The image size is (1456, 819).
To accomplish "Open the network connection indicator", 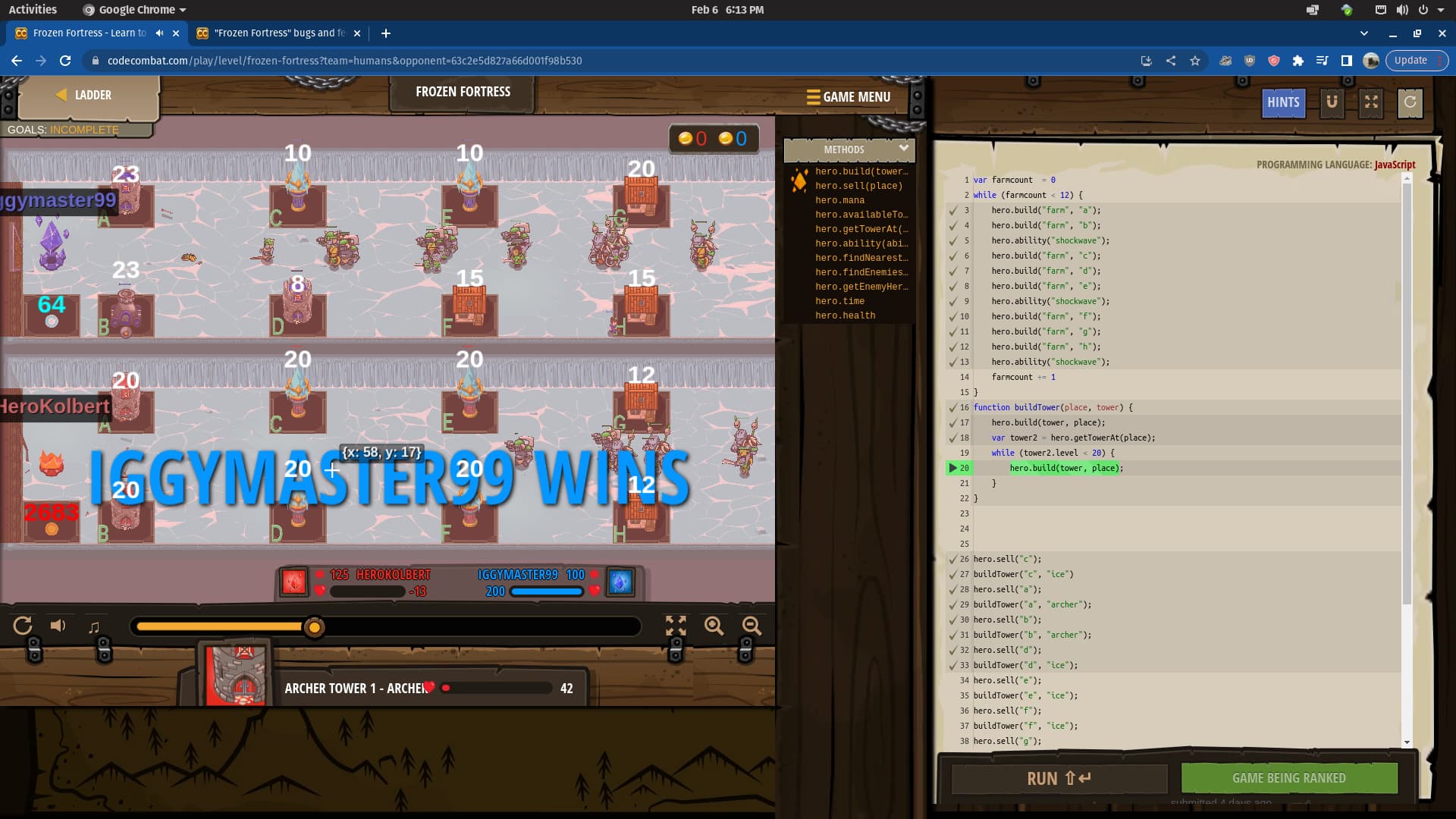I will pos(1381,10).
